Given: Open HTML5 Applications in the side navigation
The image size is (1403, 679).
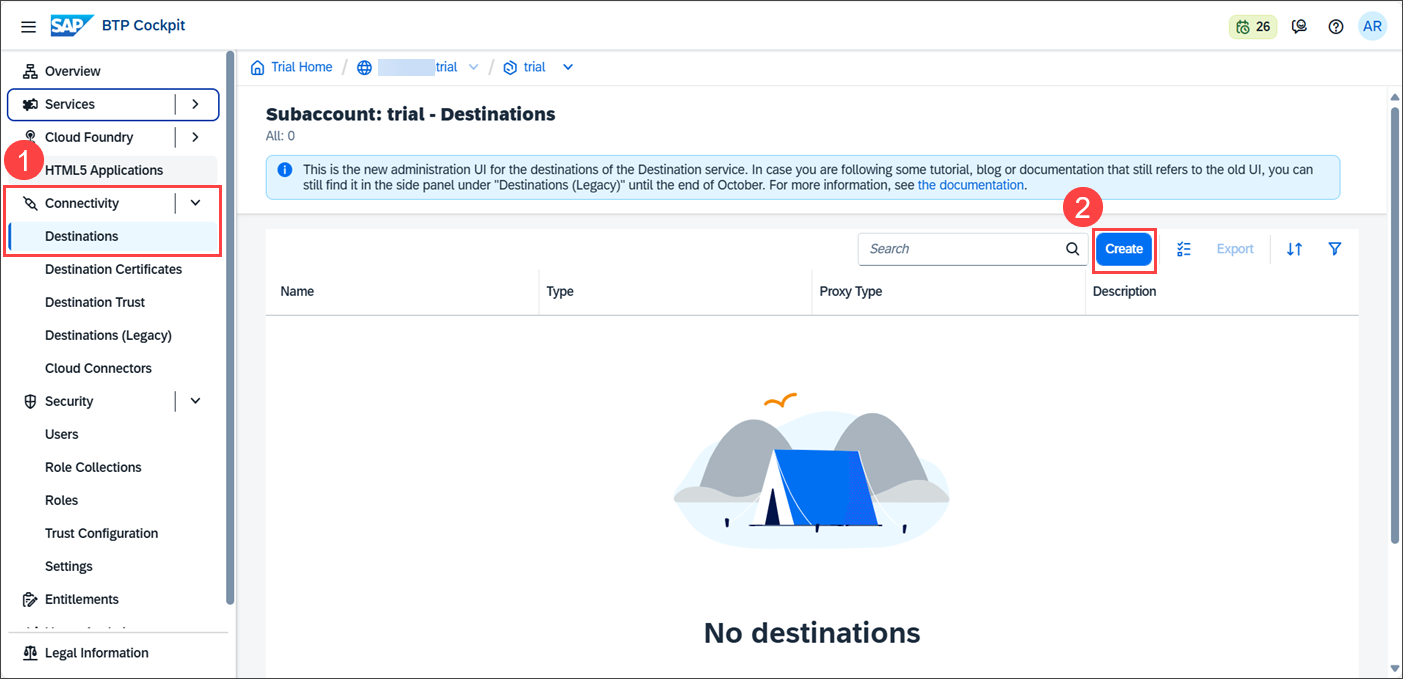Looking at the screenshot, I should [104, 170].
